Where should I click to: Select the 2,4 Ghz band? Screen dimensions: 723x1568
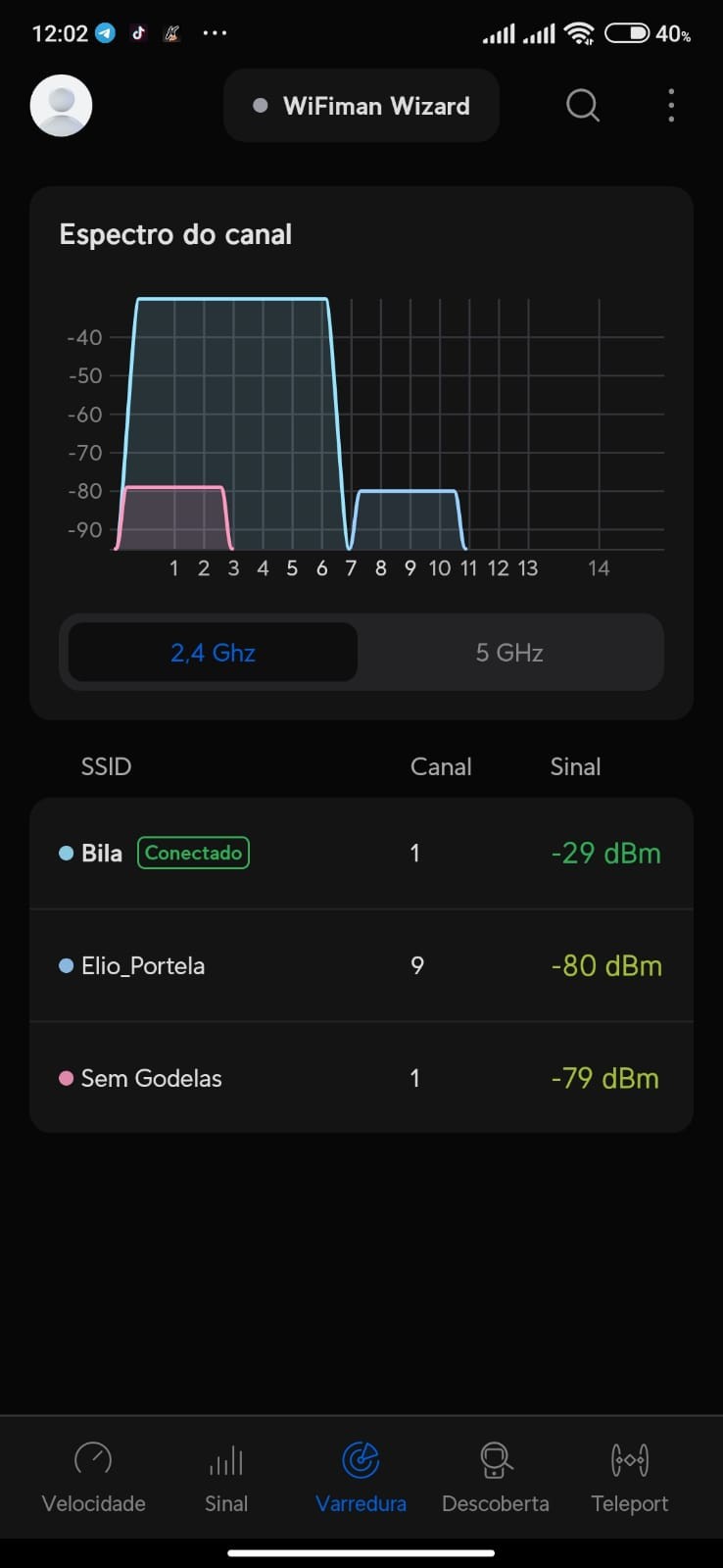click(213, 653)
